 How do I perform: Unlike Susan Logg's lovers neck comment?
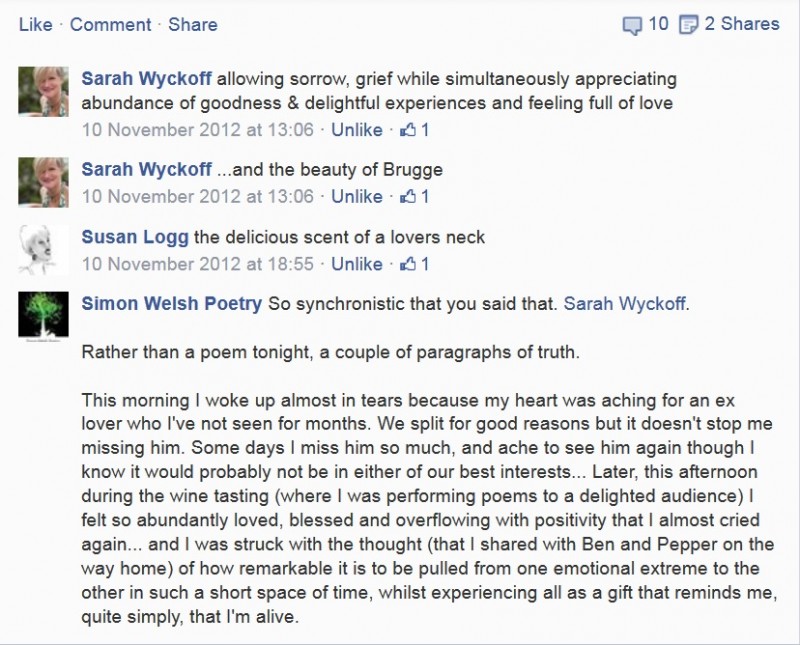pos(357,264)
